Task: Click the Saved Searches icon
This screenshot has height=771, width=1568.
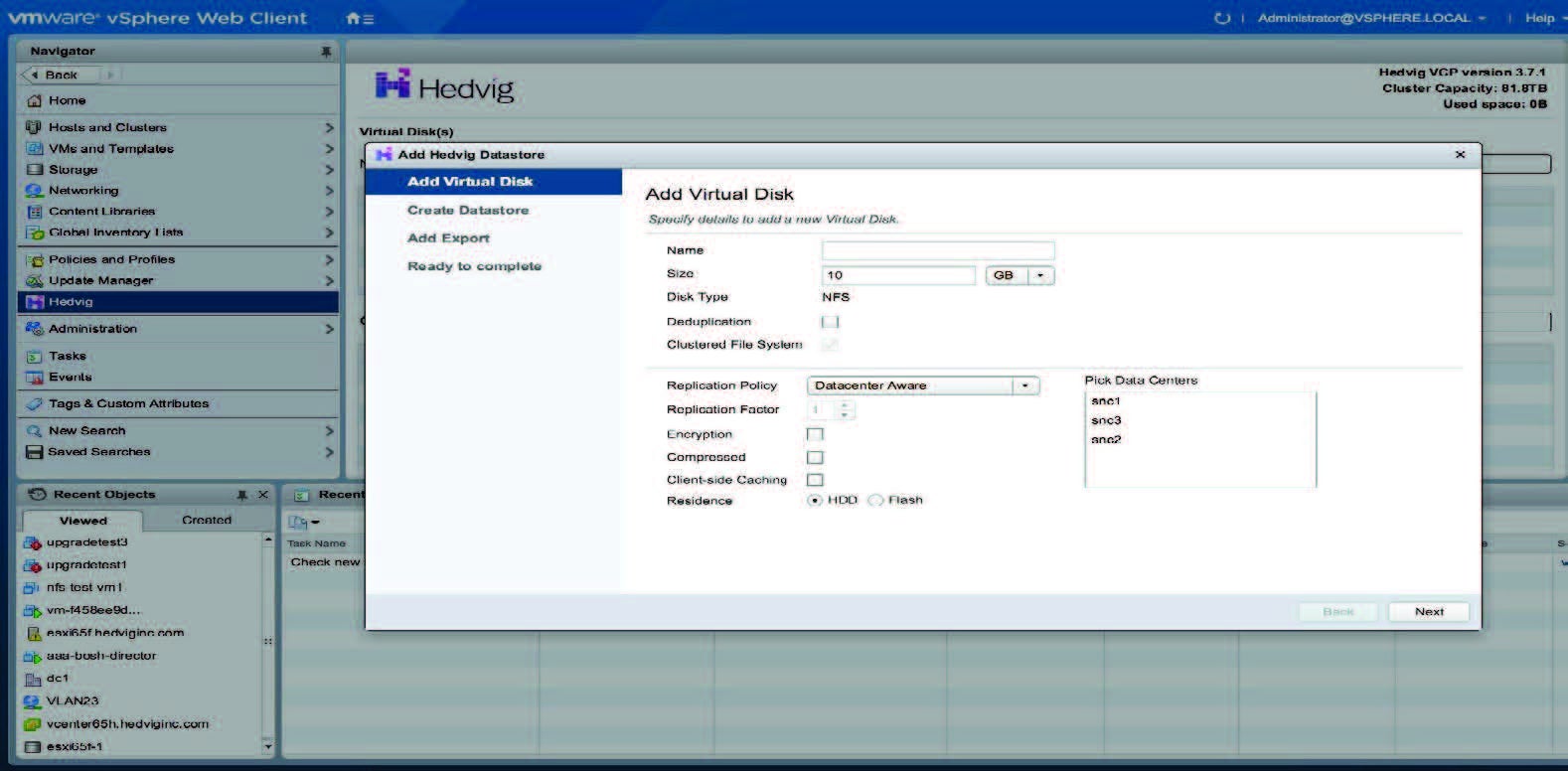Action: 35,452
